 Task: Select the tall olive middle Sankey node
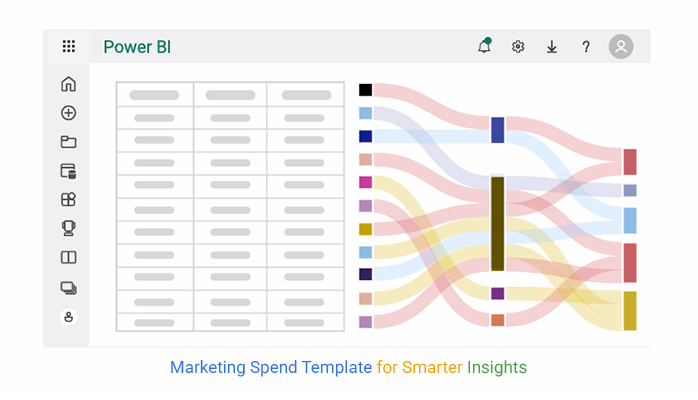498,224
